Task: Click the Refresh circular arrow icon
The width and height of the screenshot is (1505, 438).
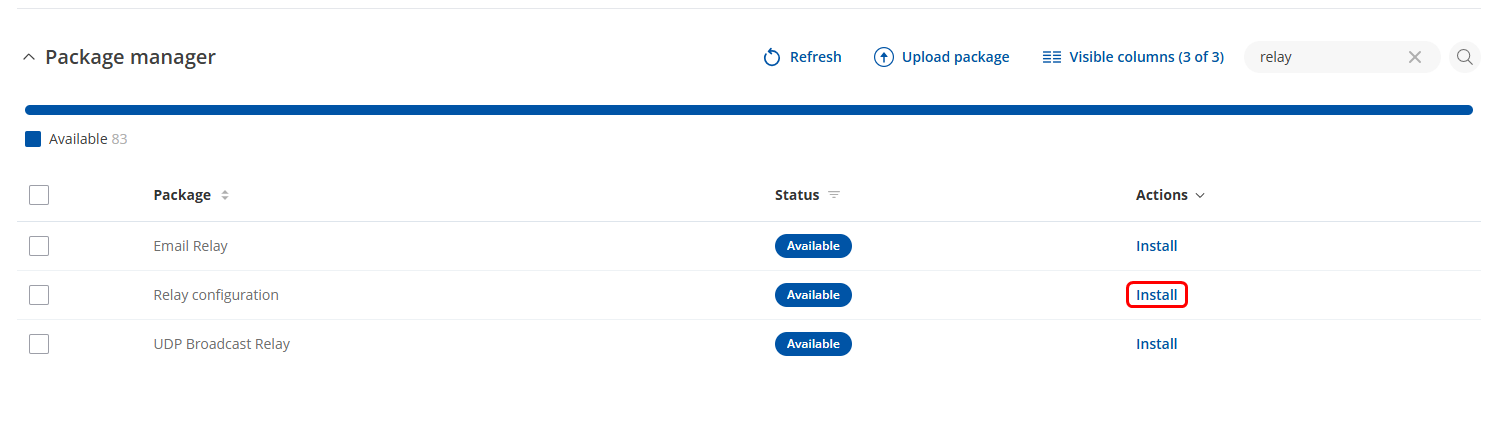Action: click(x=772, y=58)
